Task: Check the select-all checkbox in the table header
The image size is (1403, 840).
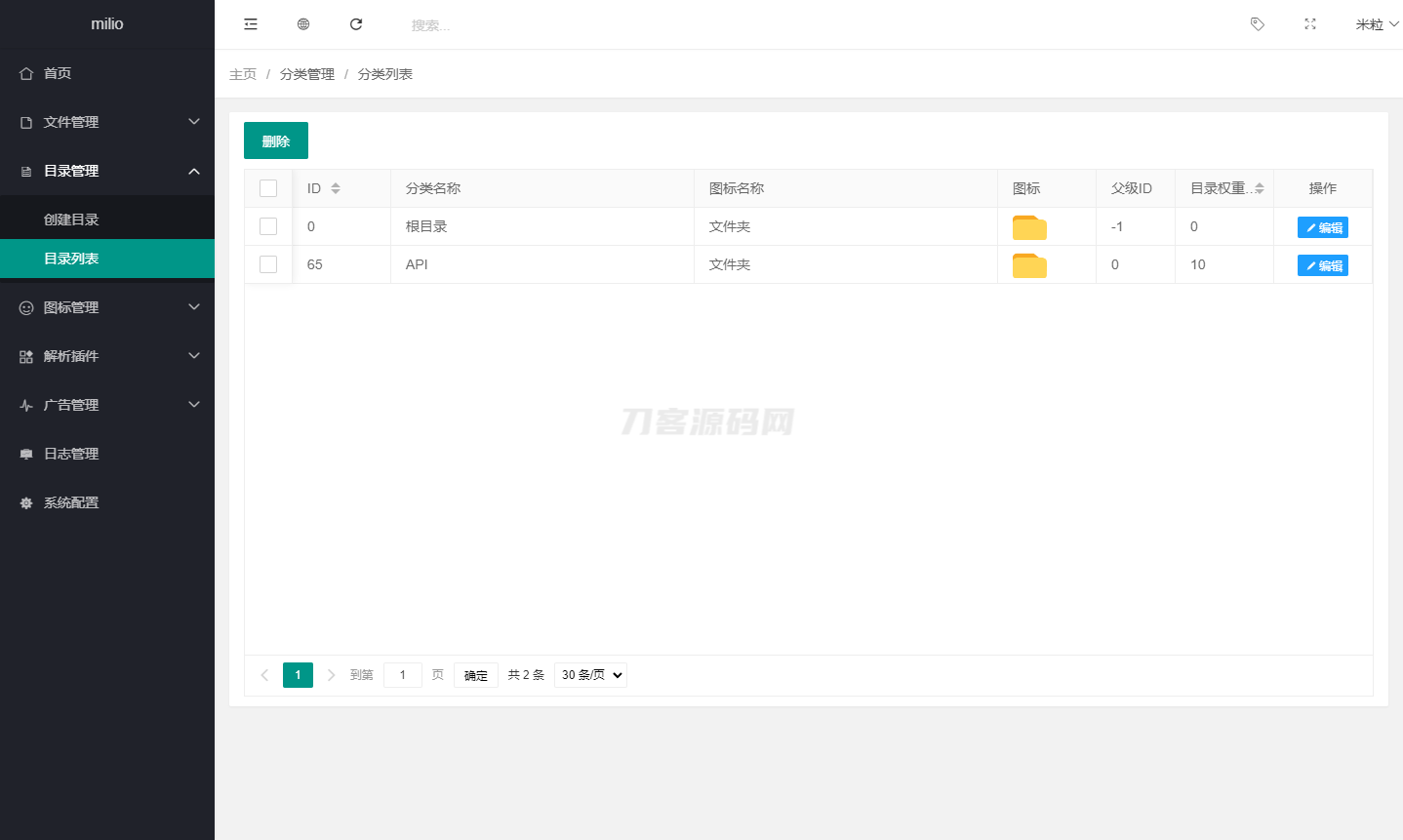Action: [x=268, y=187]
